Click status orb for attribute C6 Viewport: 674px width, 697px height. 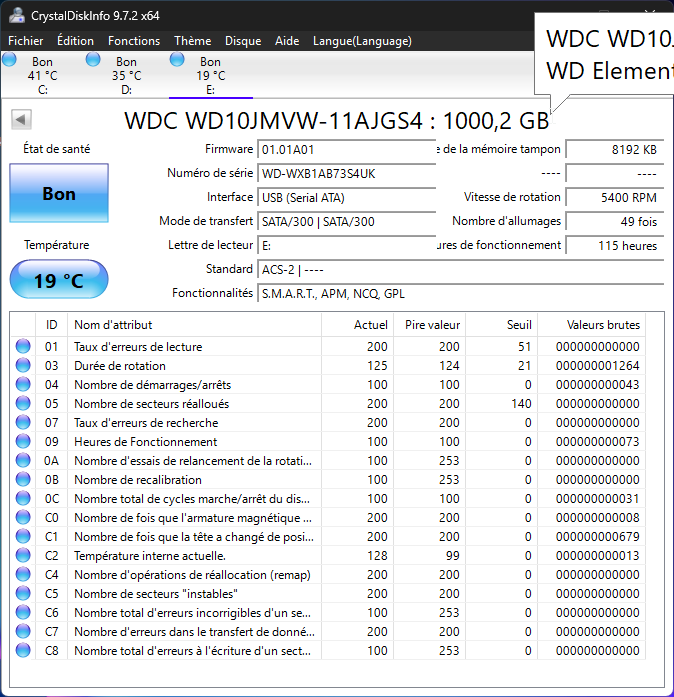(23, 613)
